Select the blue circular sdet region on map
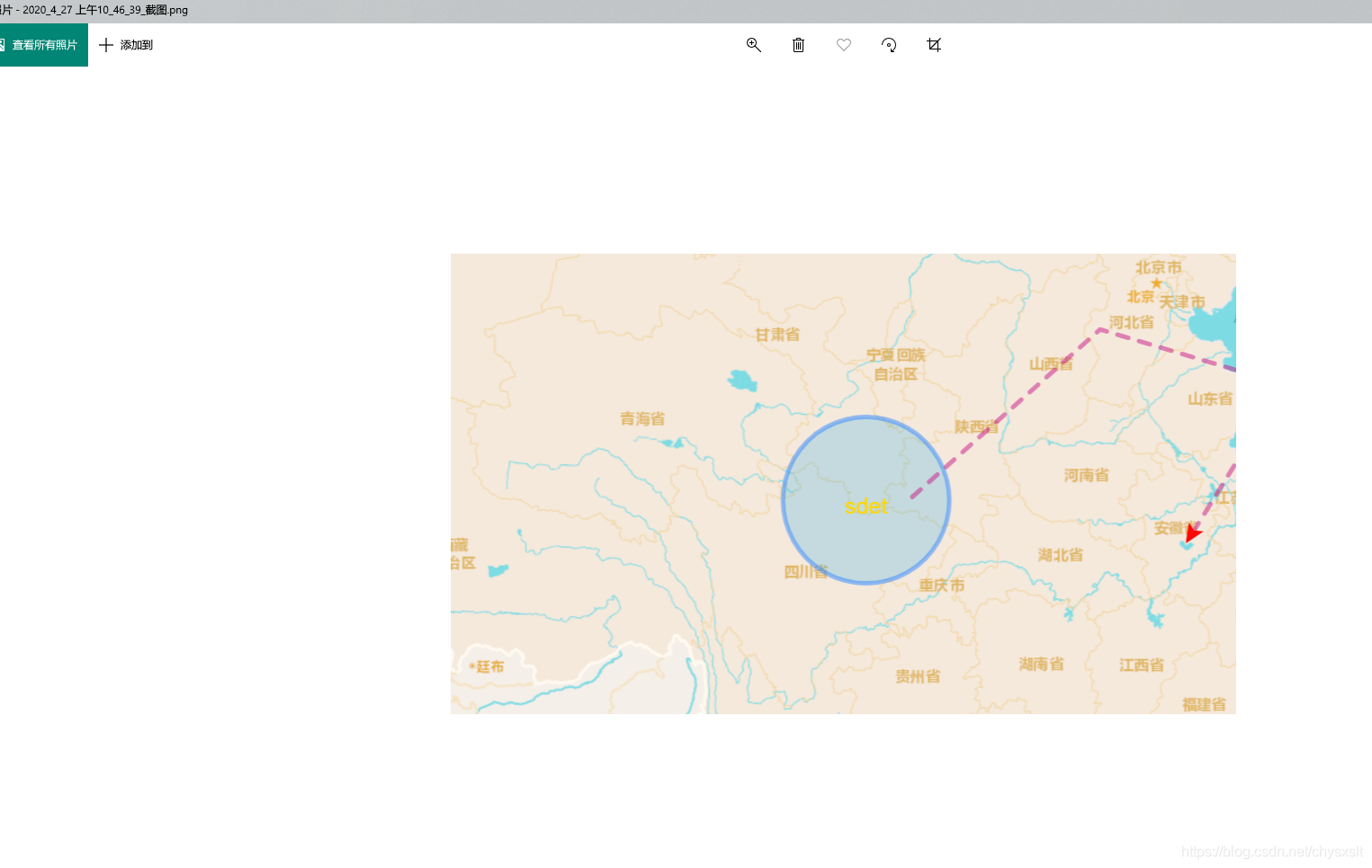Viewport: 1372px width, 868px height. (x=866, y=500)
